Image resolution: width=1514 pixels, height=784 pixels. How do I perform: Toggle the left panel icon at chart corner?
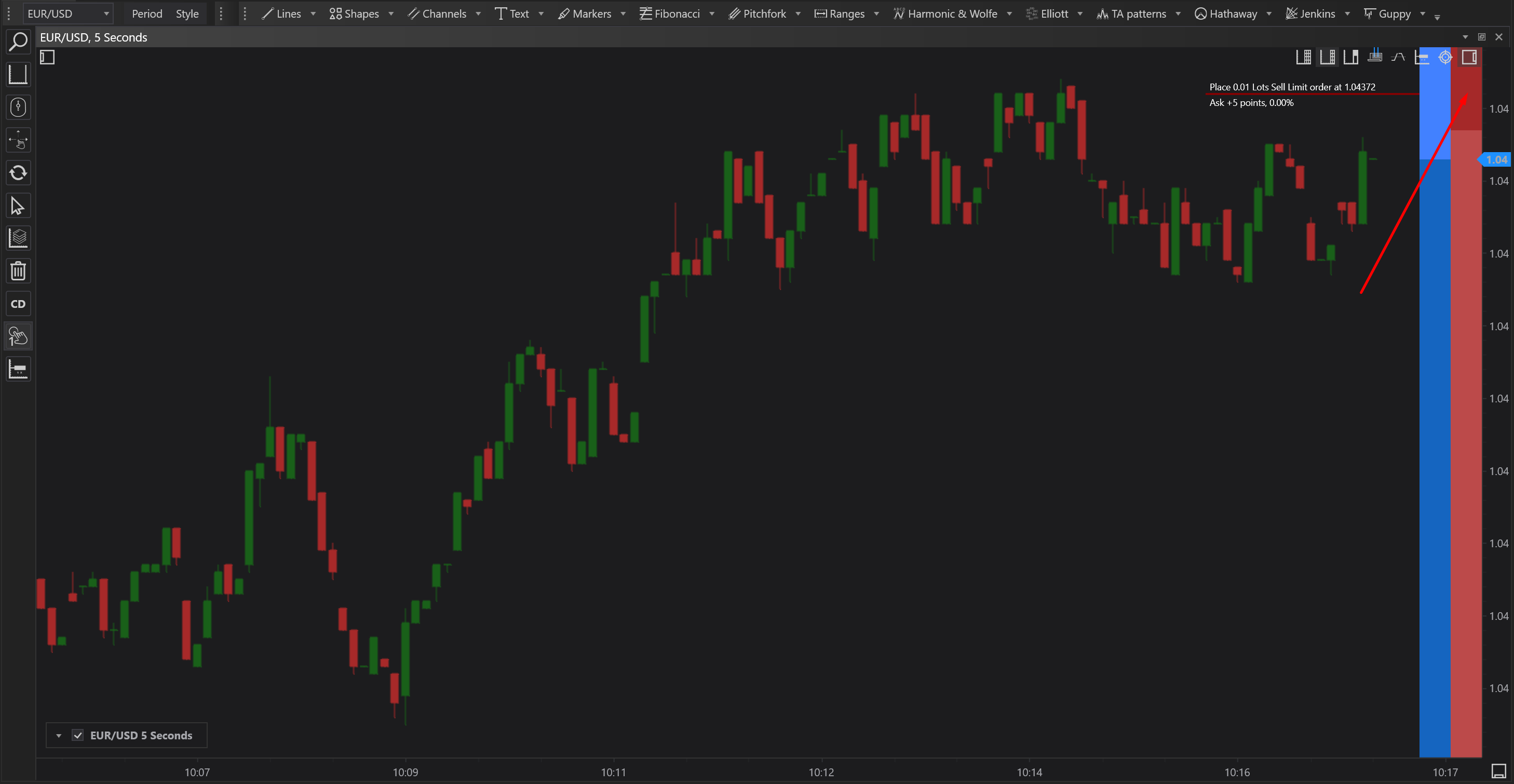[48, 57]
